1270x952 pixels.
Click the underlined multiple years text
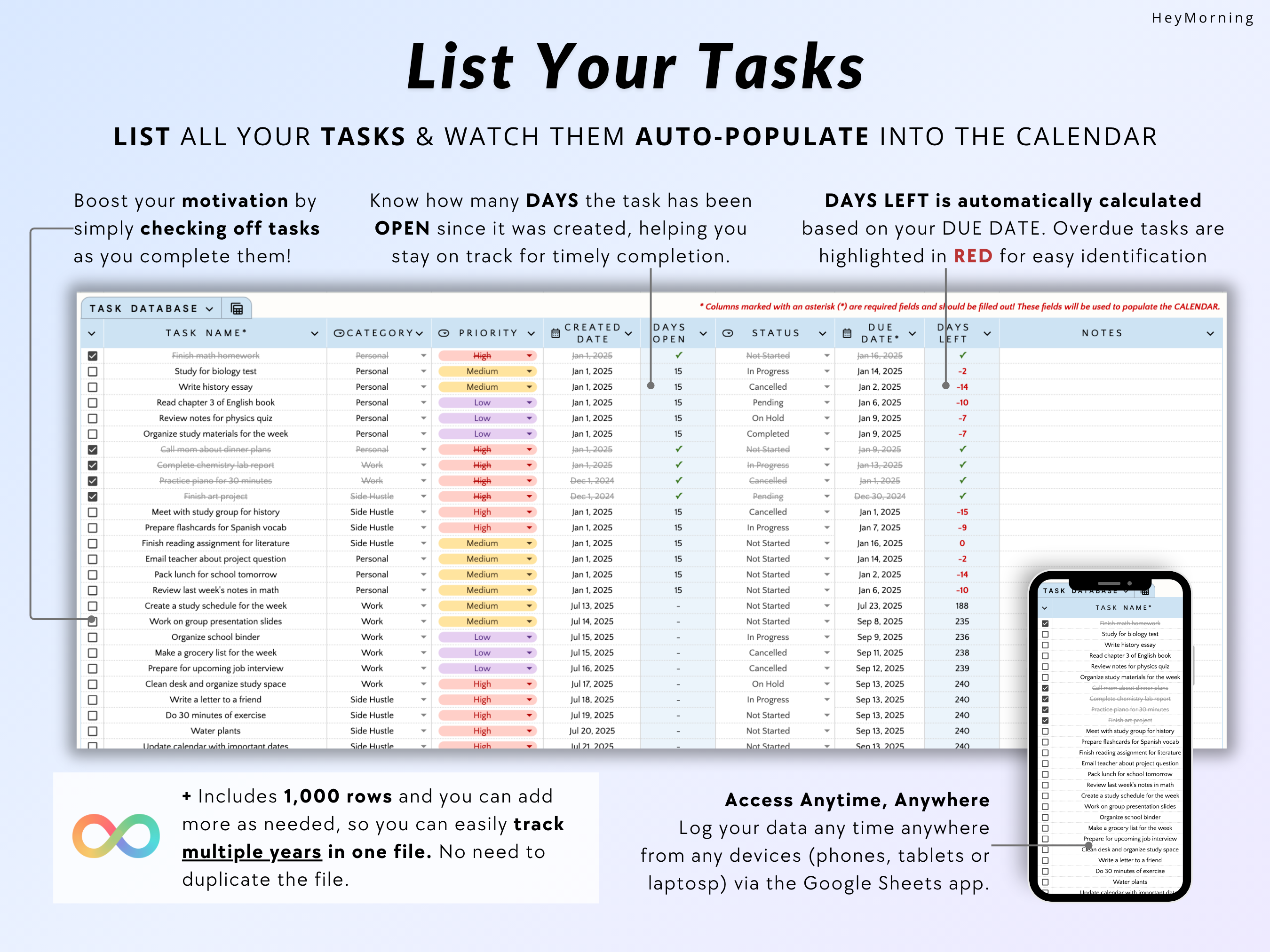pos(252,852)
